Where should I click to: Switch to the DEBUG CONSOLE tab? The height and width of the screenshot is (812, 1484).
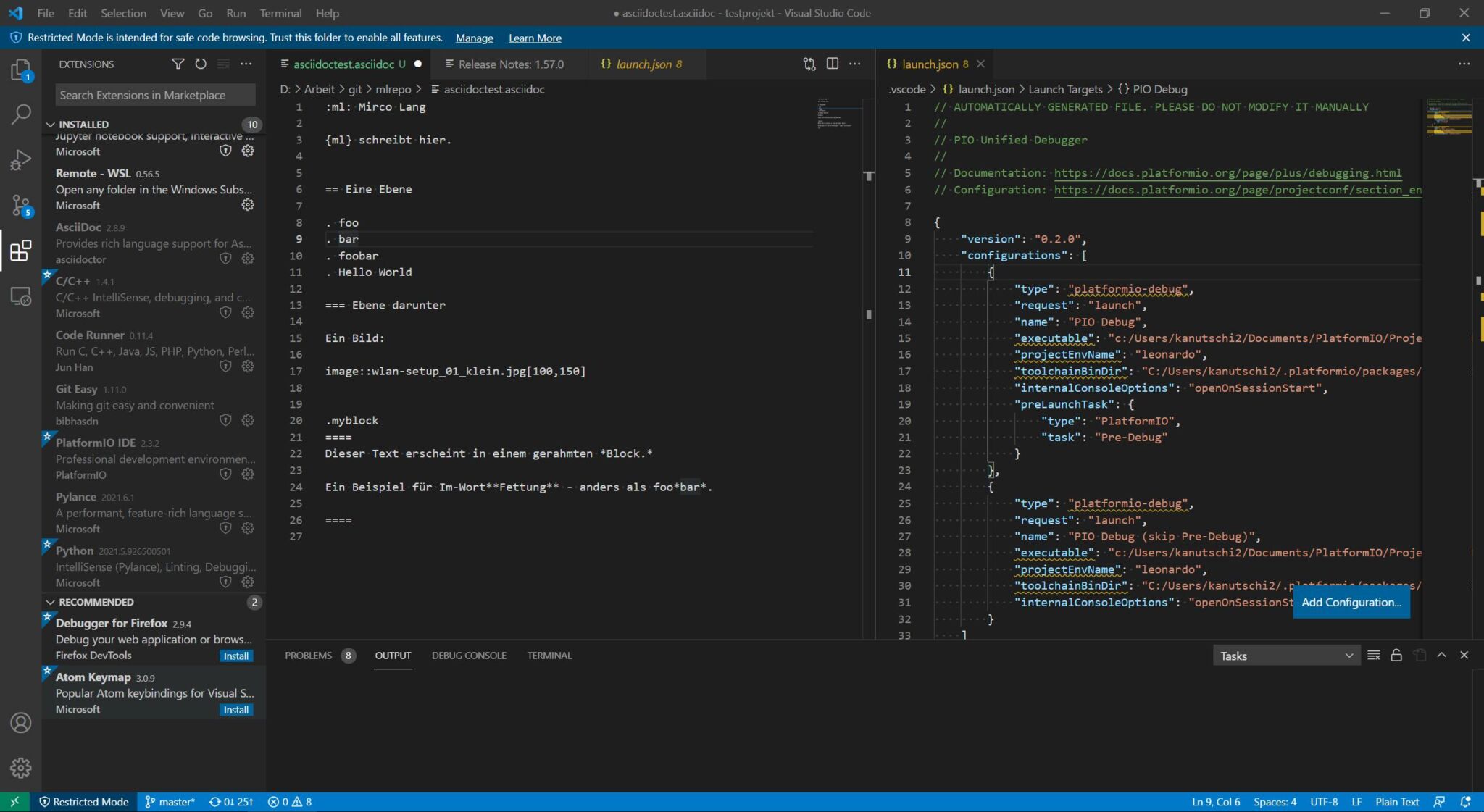(x=469, y=656)
